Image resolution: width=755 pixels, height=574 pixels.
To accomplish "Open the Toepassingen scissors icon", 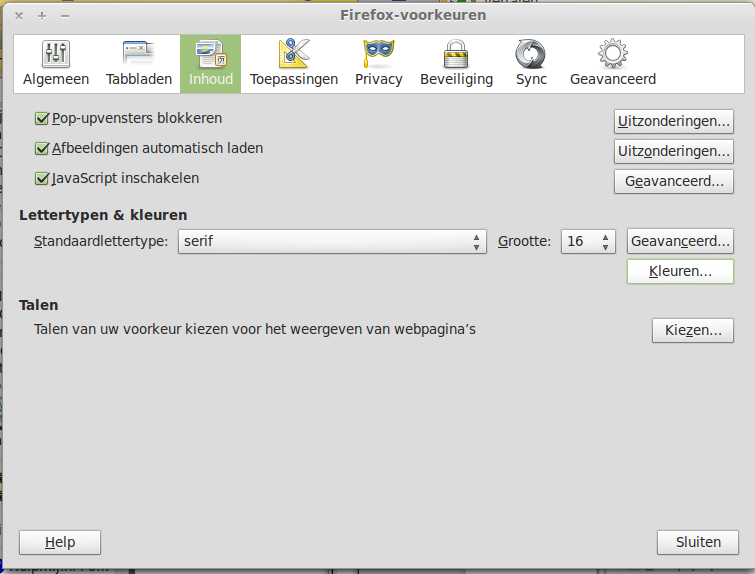I will coord(294,53).
